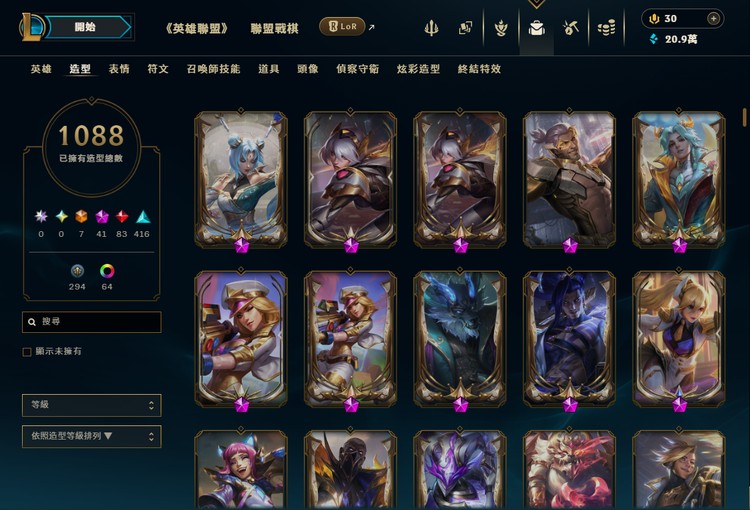Open the Store coins icon
This screenshot has height=510, width=750.
tap(607, 28)
